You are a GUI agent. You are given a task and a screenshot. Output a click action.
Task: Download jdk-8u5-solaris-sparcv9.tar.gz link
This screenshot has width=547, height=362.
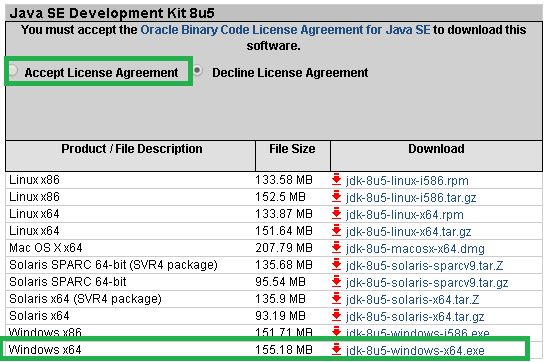[427, 283]
